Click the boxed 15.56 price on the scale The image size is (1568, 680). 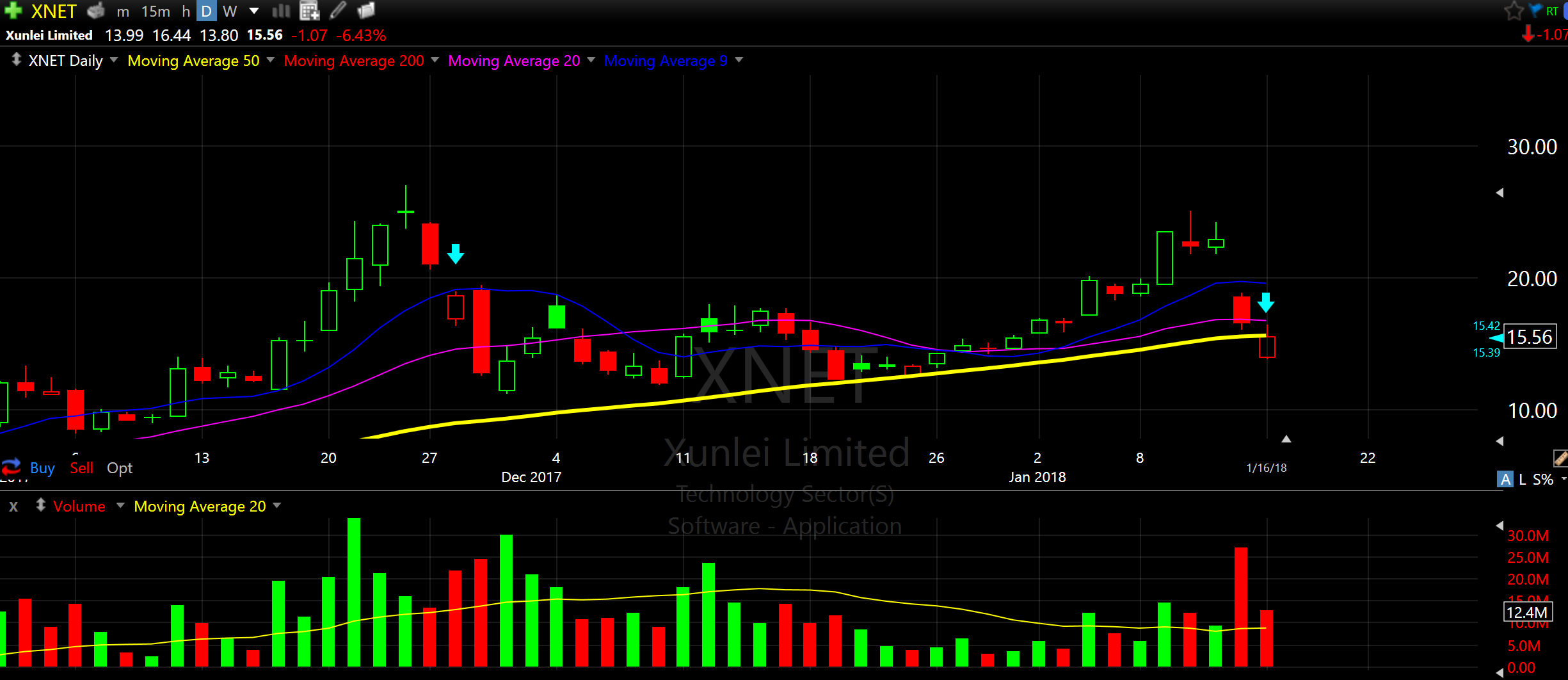click(x=1530, y=337)
